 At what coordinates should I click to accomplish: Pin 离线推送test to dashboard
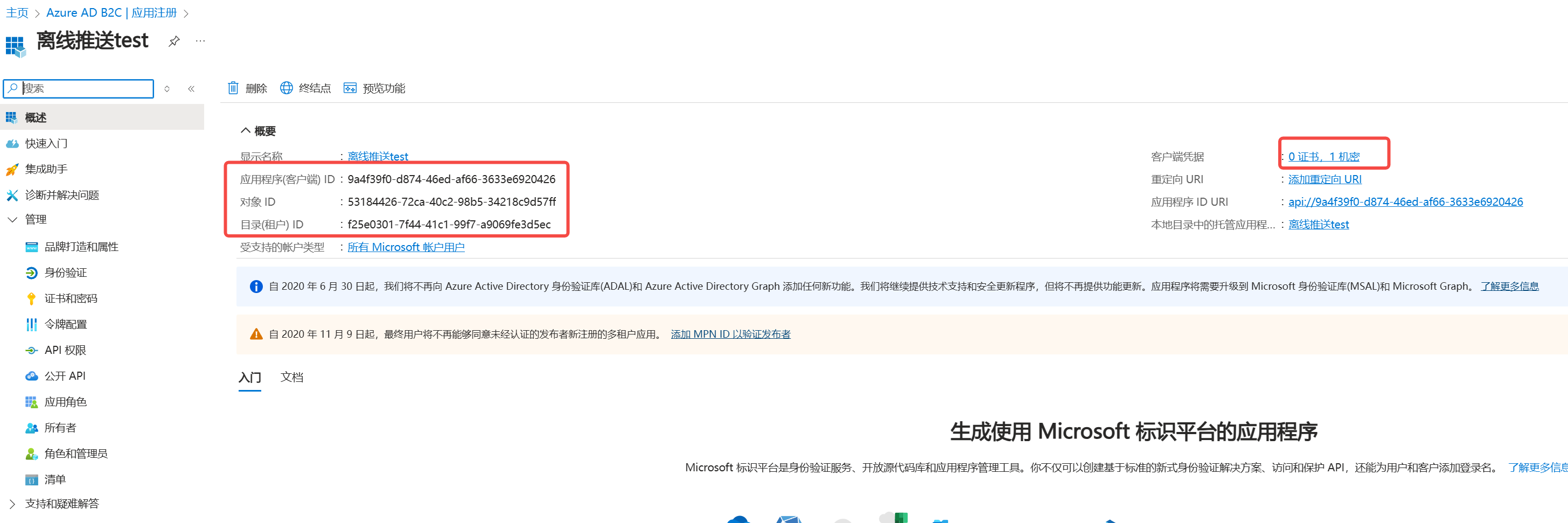pos(174,41)
